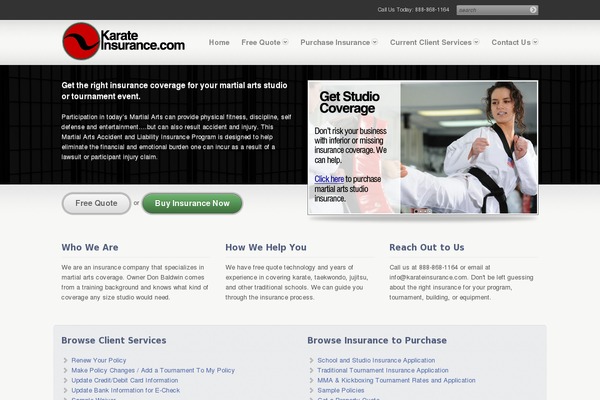The image size is (600, 400).
Task: Click the 'Who We Are' heading
Action: click(90, 247)
